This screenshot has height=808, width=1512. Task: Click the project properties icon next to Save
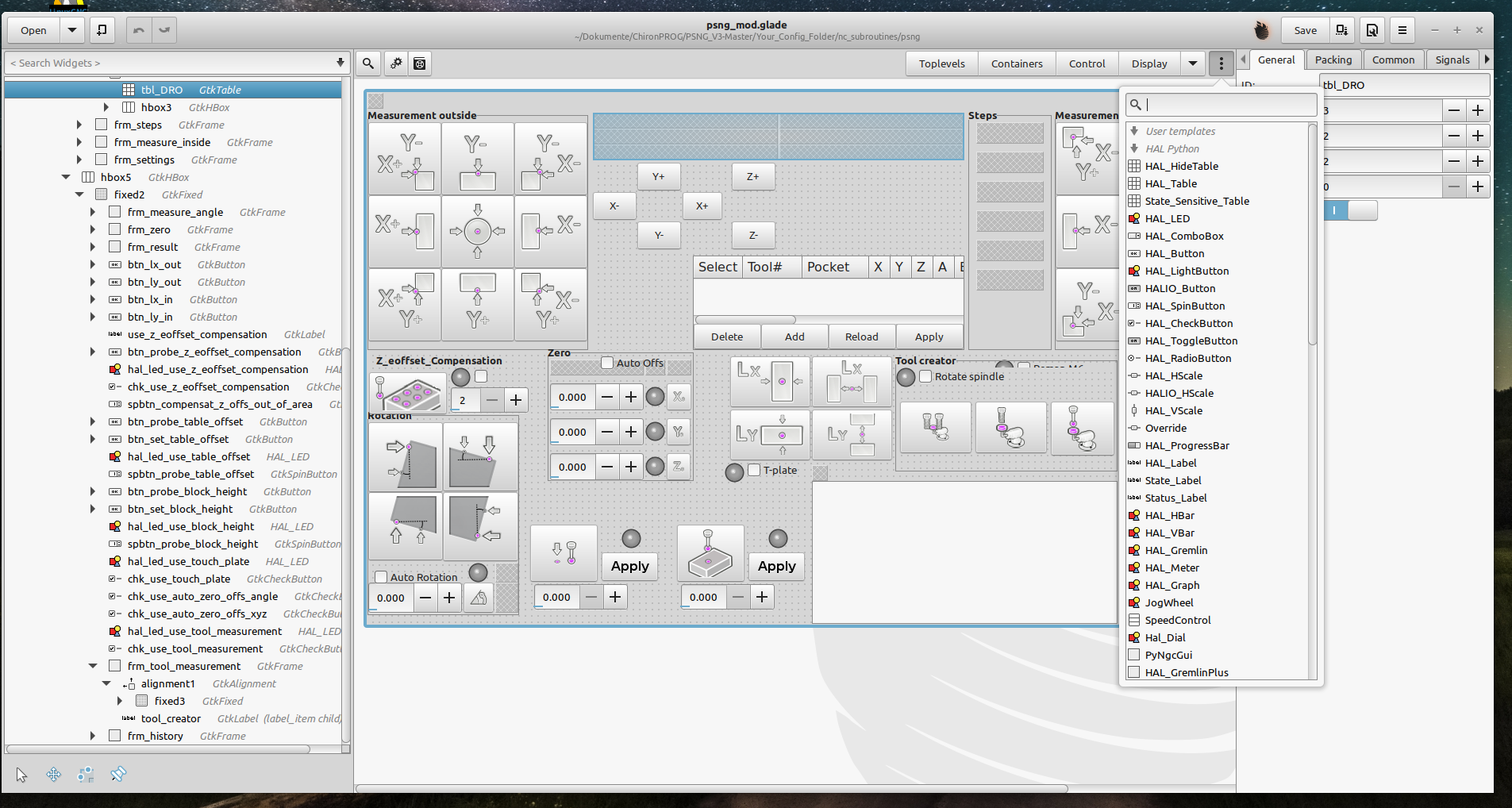click(1341, 30)
